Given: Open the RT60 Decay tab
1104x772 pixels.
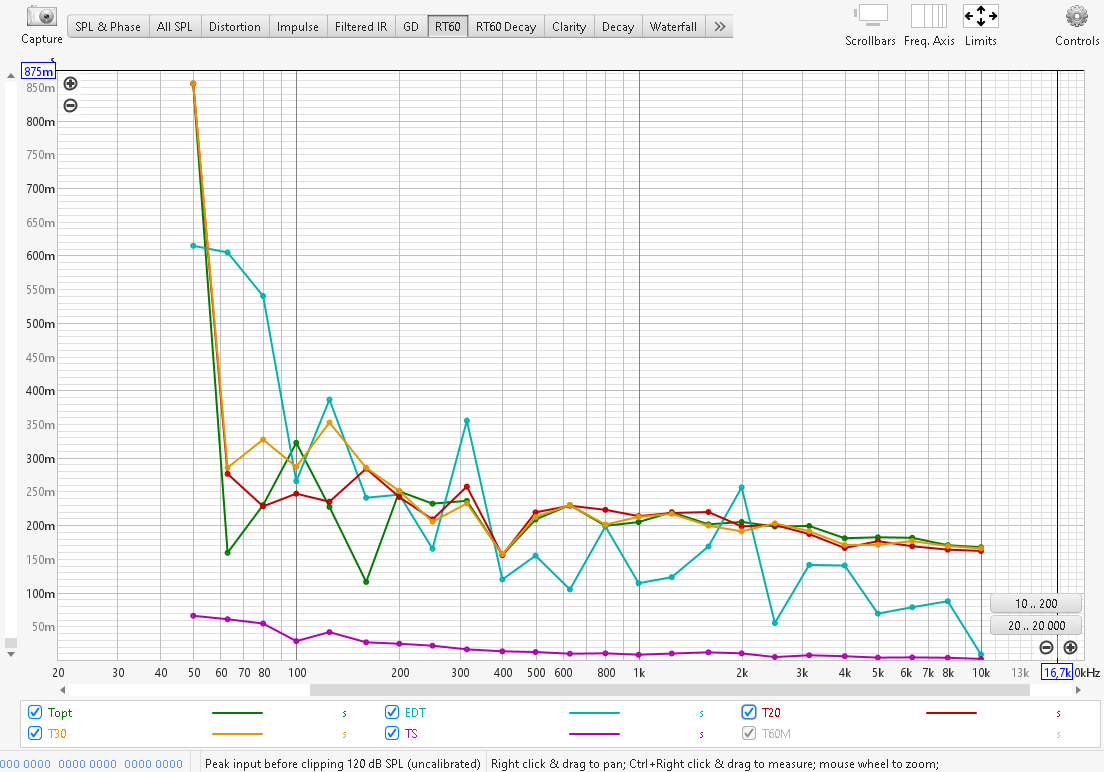Looking at the screenshot, I should [506, 27].
